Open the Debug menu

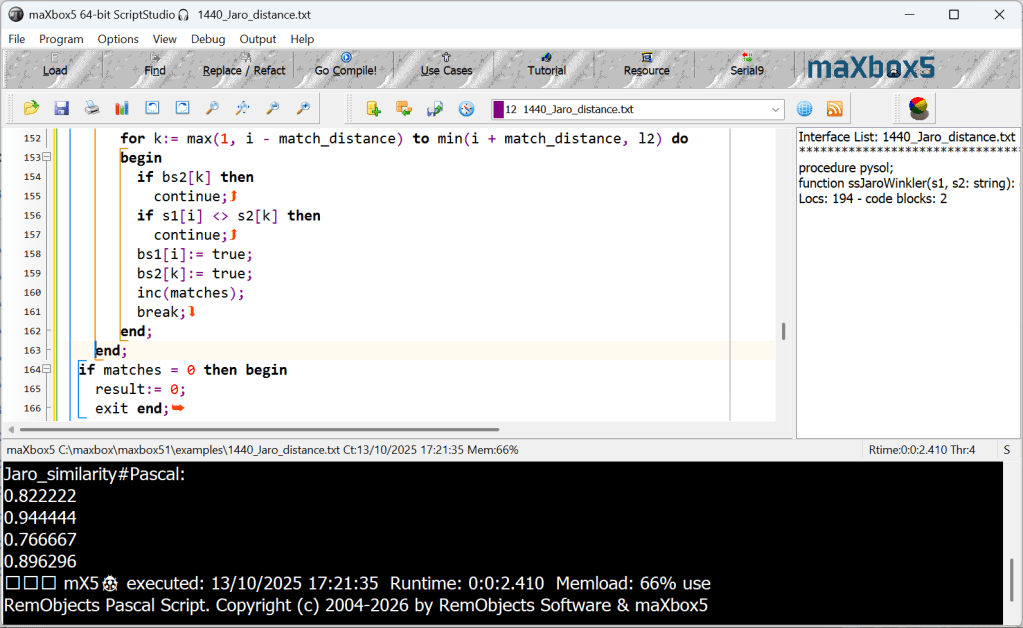[208, 39]
